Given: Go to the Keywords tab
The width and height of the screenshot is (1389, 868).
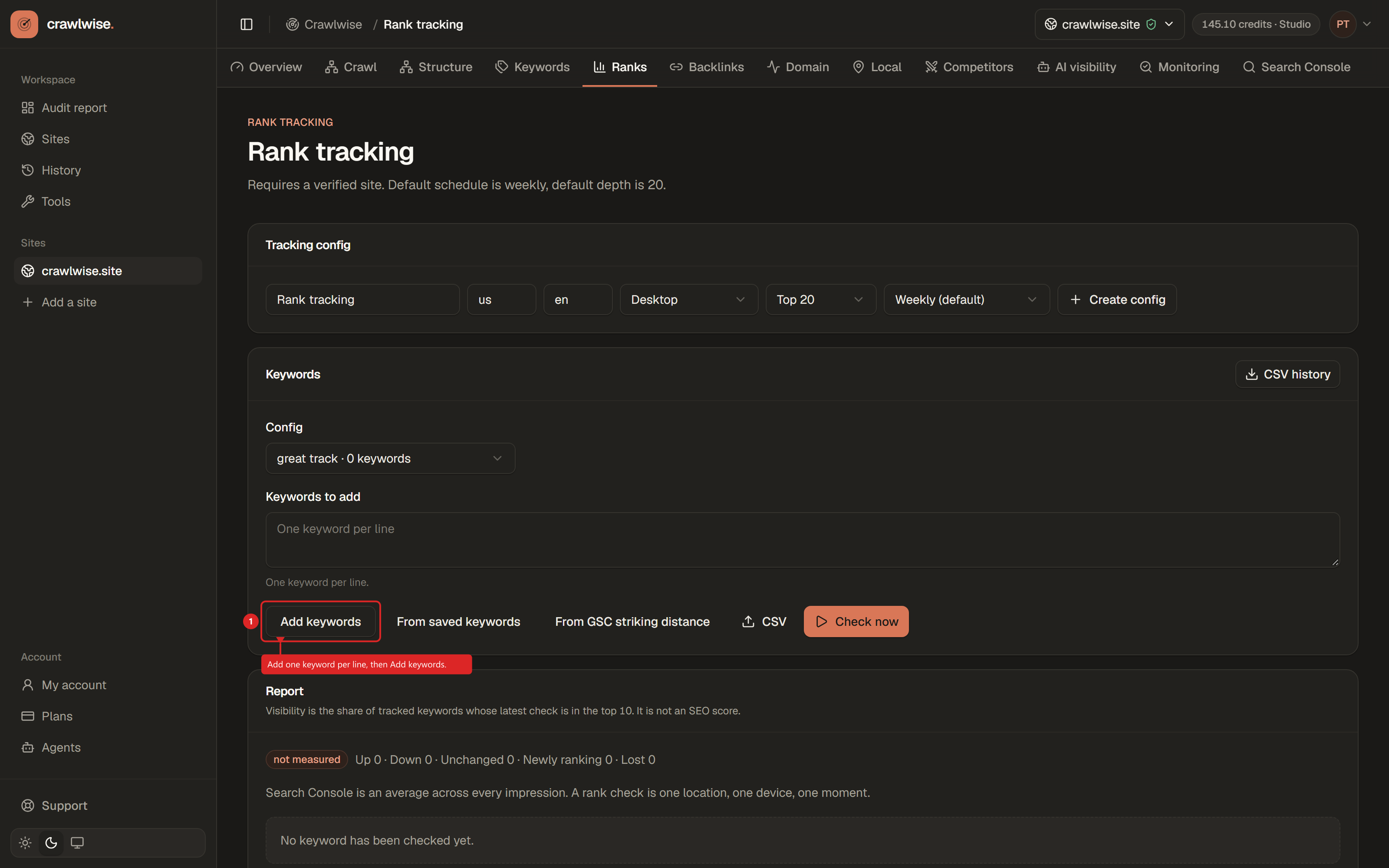Looking at the screenshot, I should (533, 67).
